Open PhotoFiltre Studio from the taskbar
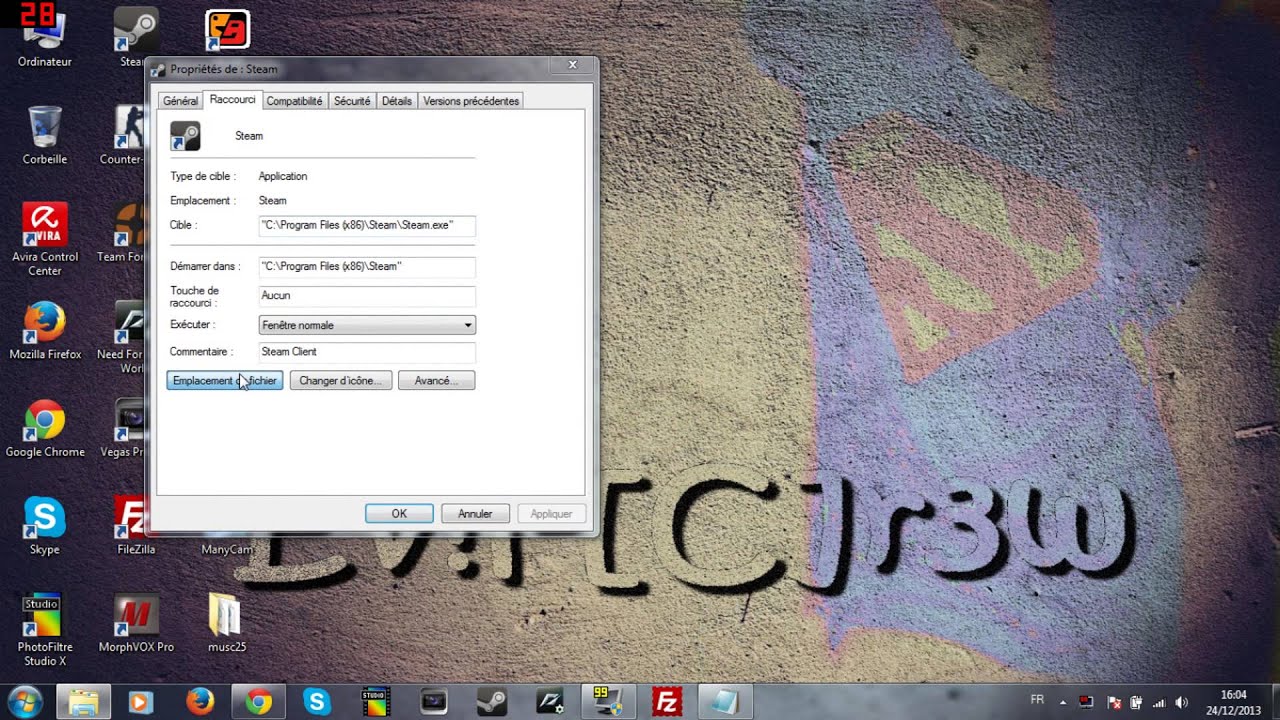This screenshot has width=1280, height=720. [374, 702]
